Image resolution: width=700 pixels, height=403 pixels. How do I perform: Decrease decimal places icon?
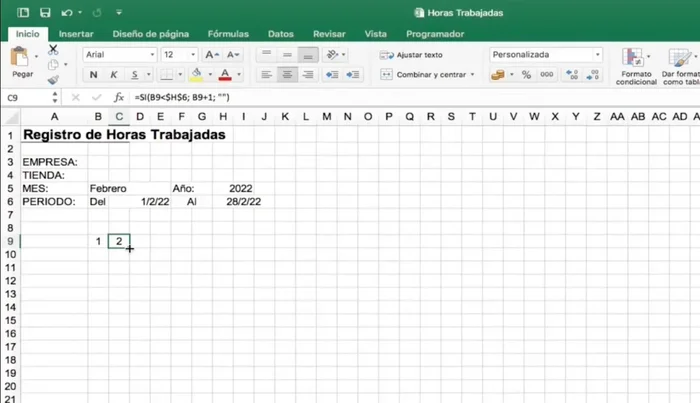(x=593, y=75)
